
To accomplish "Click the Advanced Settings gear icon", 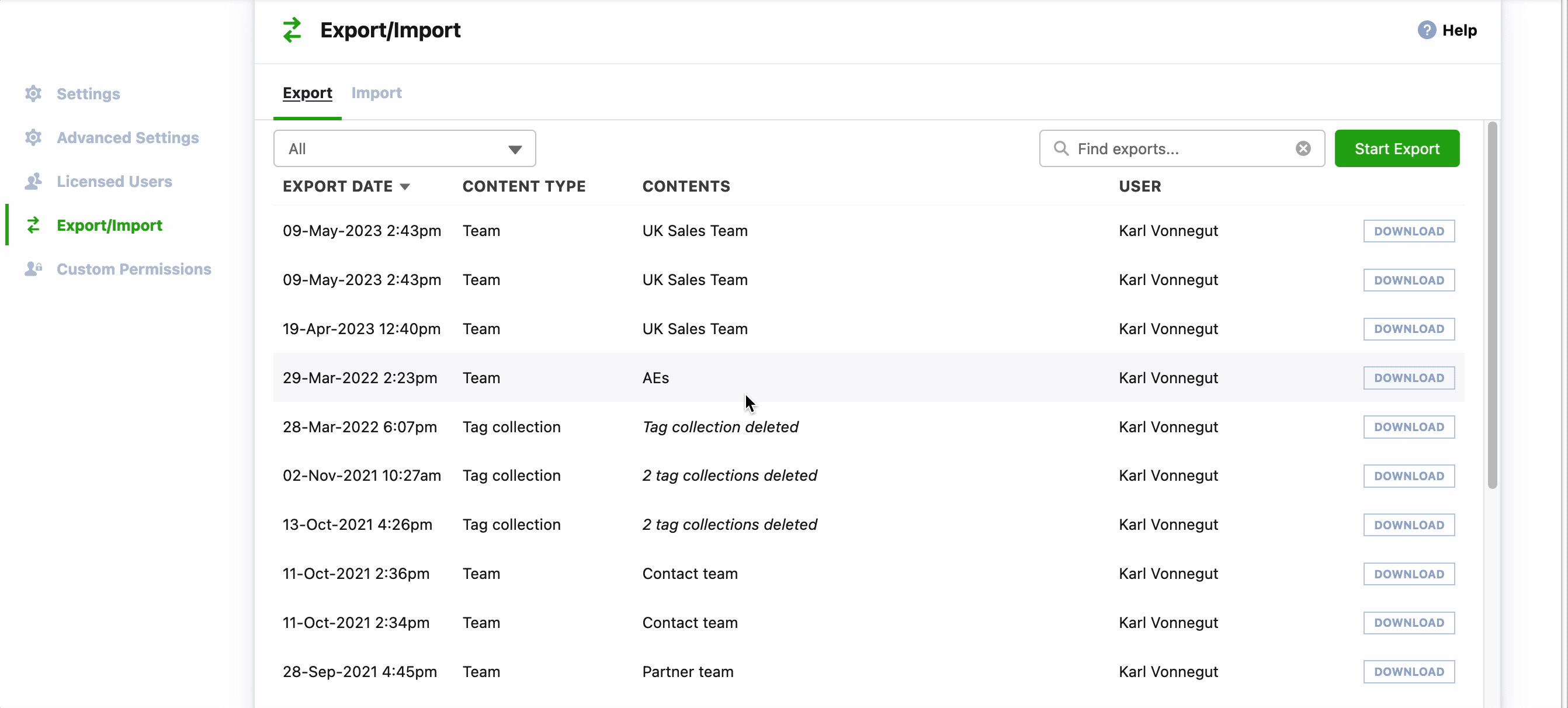I will pos(33,137).
